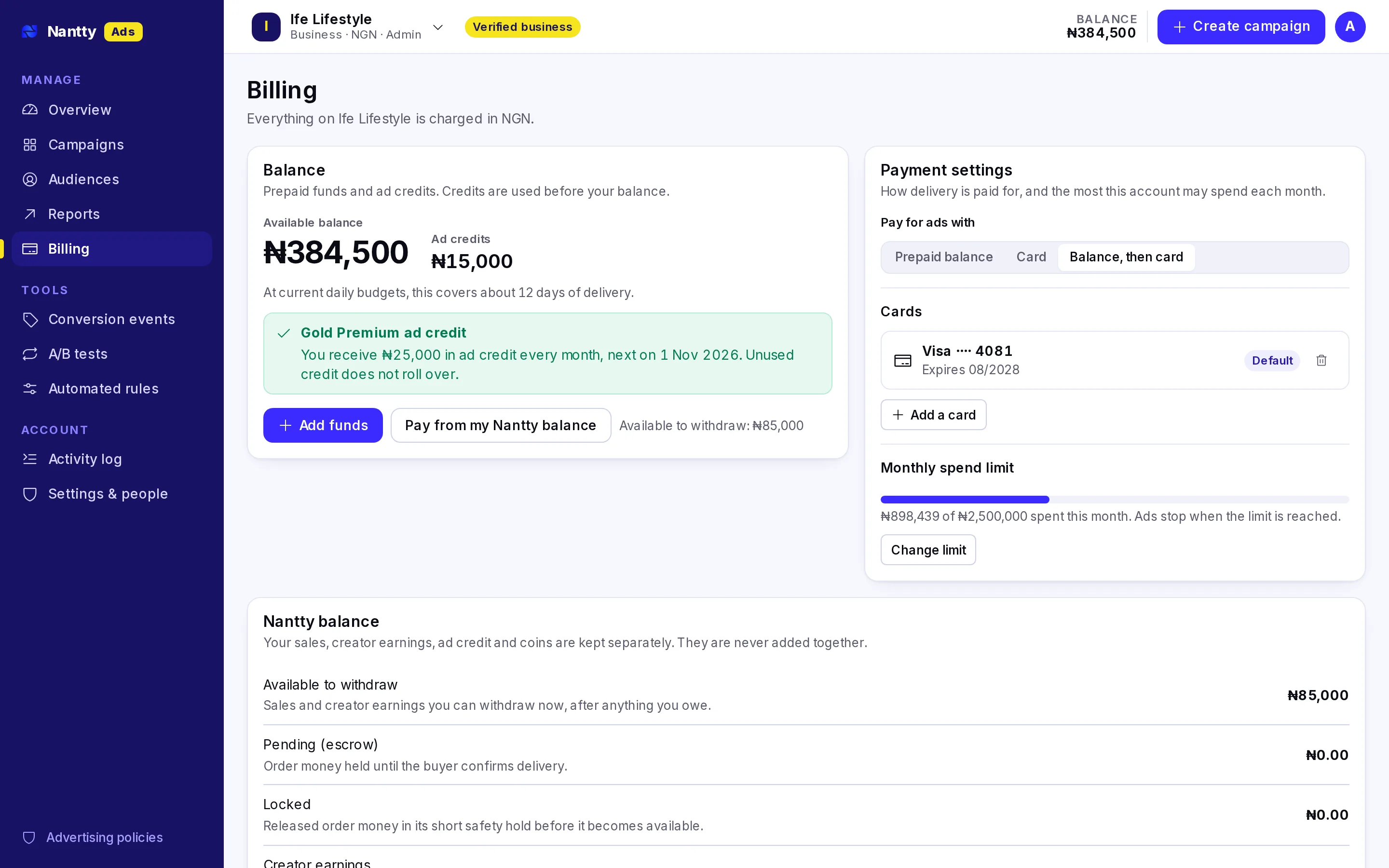
Task: Click the Ad credits ₦15,000 value
Action: (472, 262)
